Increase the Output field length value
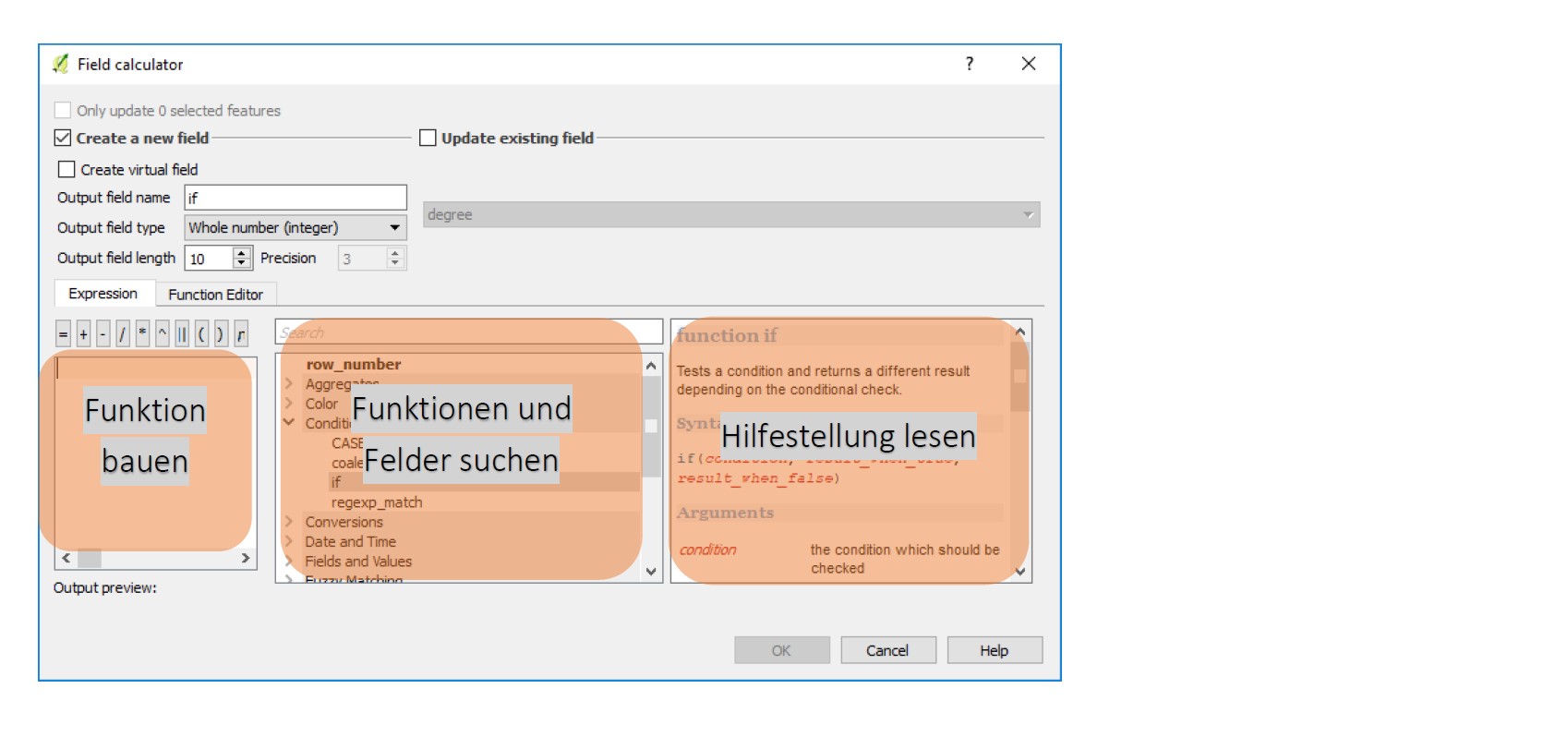The height and width of the screenshot is (737, 1568). pos(242,253)
